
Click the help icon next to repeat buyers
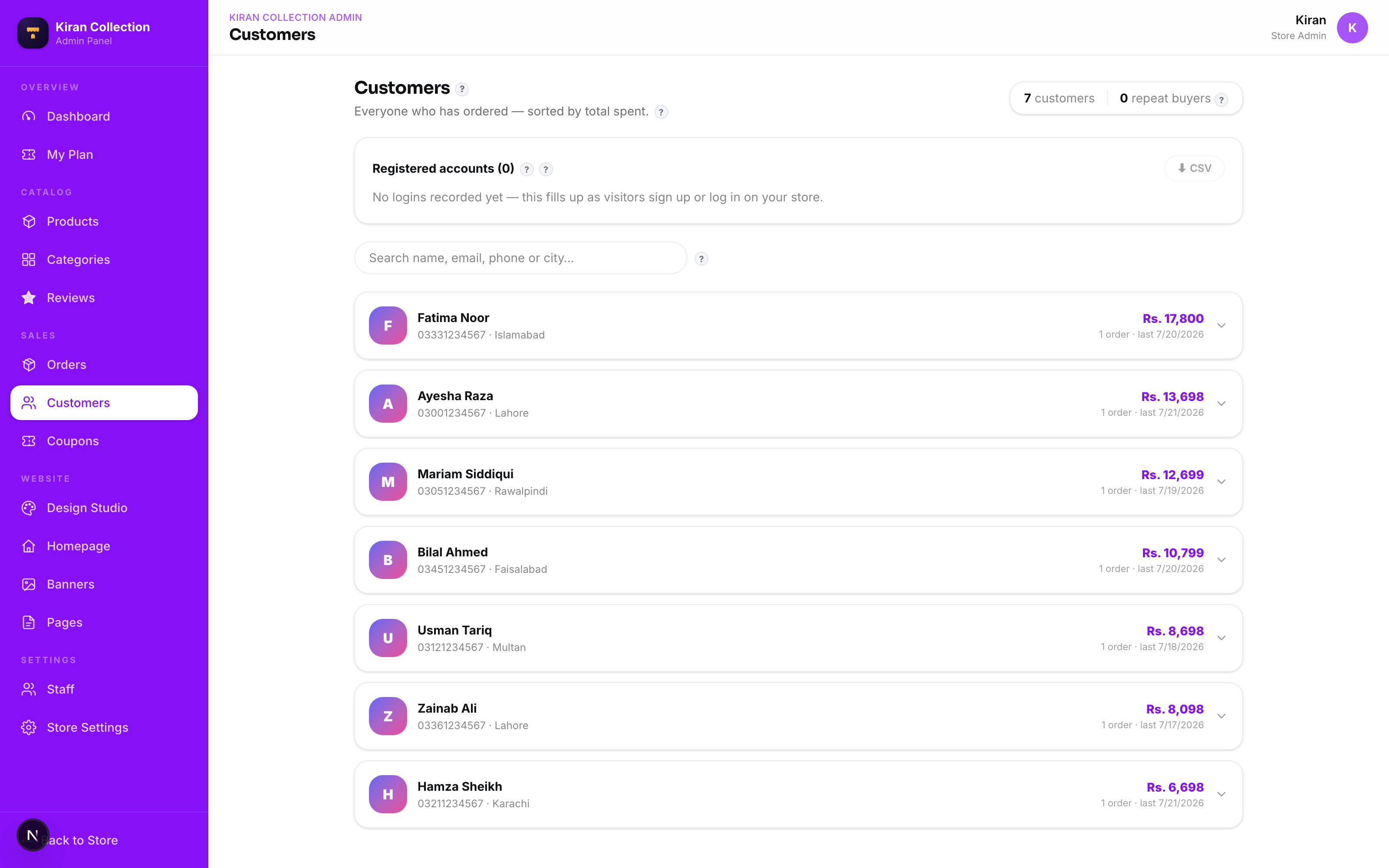pos(1221,100)
